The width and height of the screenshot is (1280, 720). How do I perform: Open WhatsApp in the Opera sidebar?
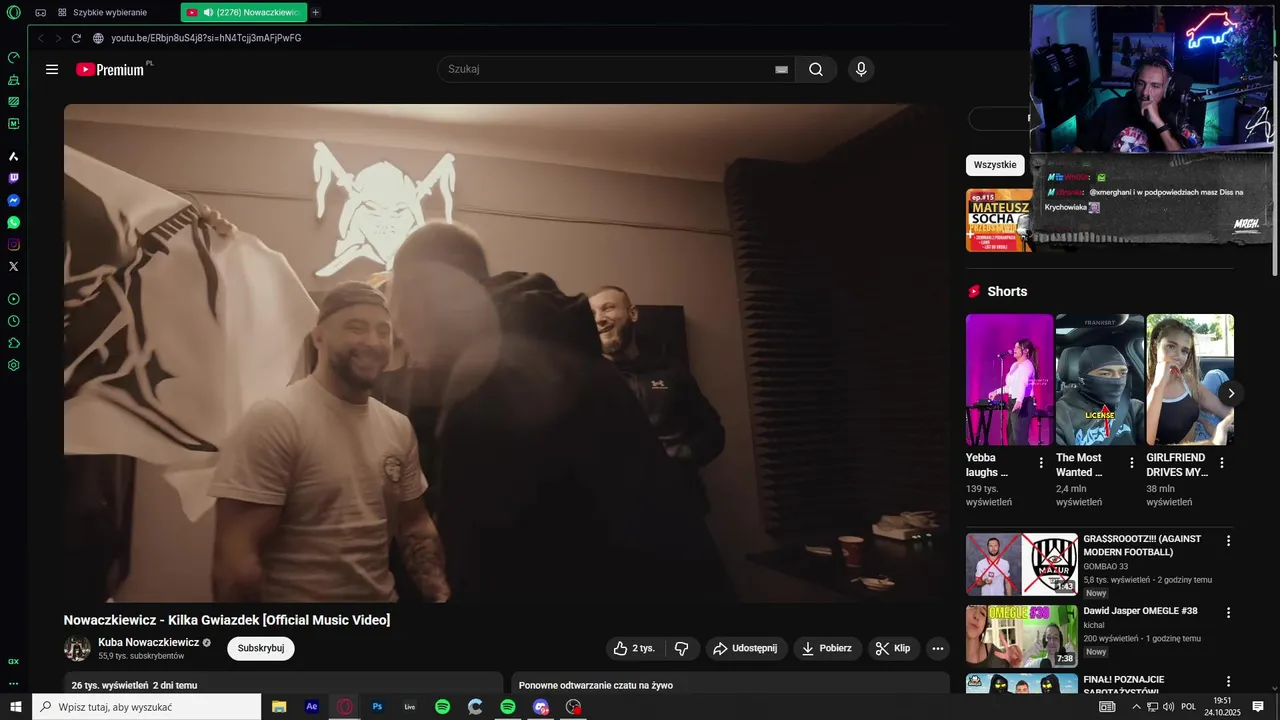click(14, 222)
